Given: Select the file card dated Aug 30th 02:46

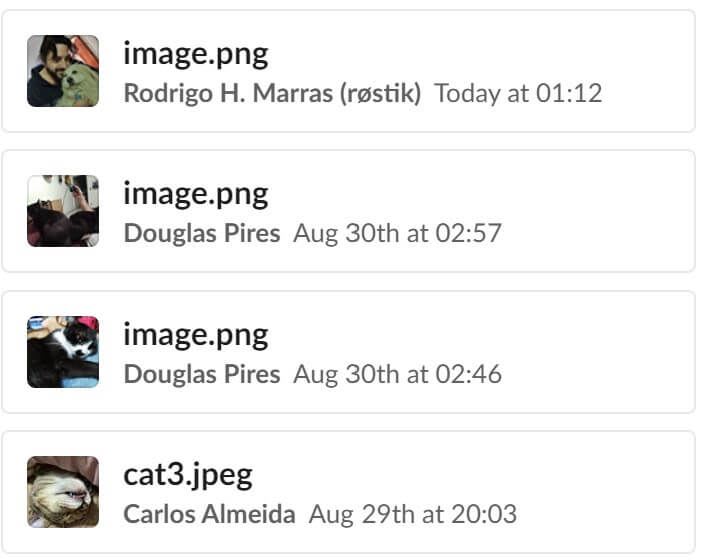Looking at the screenshot, I should point(348,352).
